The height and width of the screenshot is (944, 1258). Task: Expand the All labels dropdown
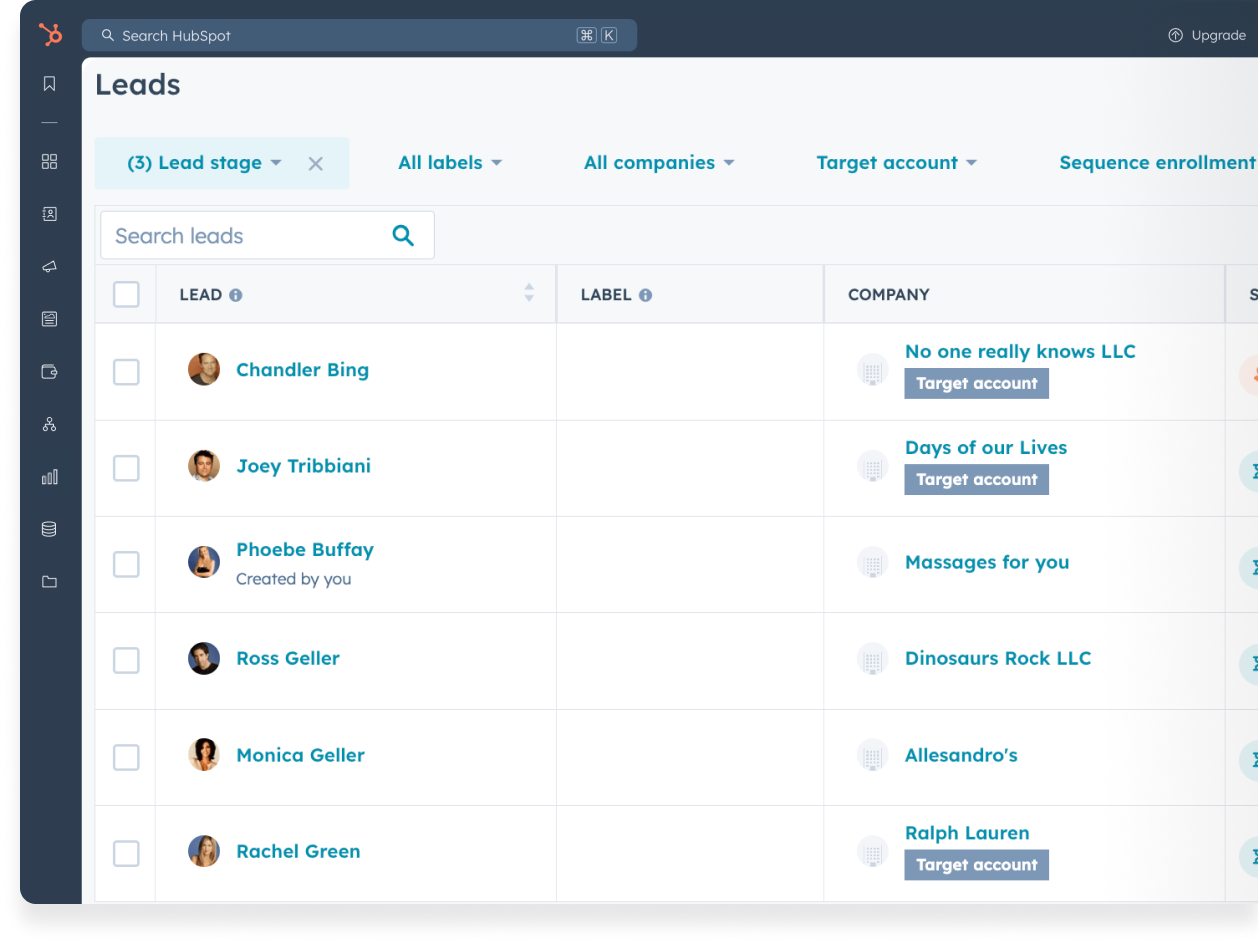(449, 162)
